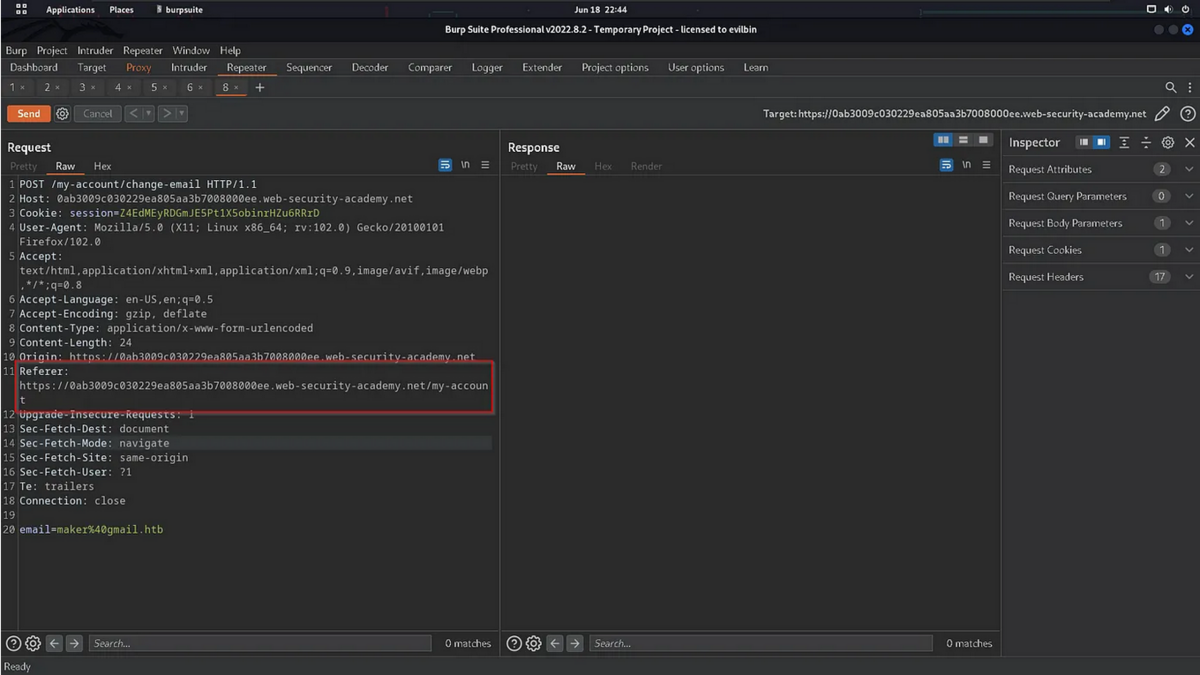Open help icon beside target
This screenshot has height=675, width=1200.
(1188, 114)
